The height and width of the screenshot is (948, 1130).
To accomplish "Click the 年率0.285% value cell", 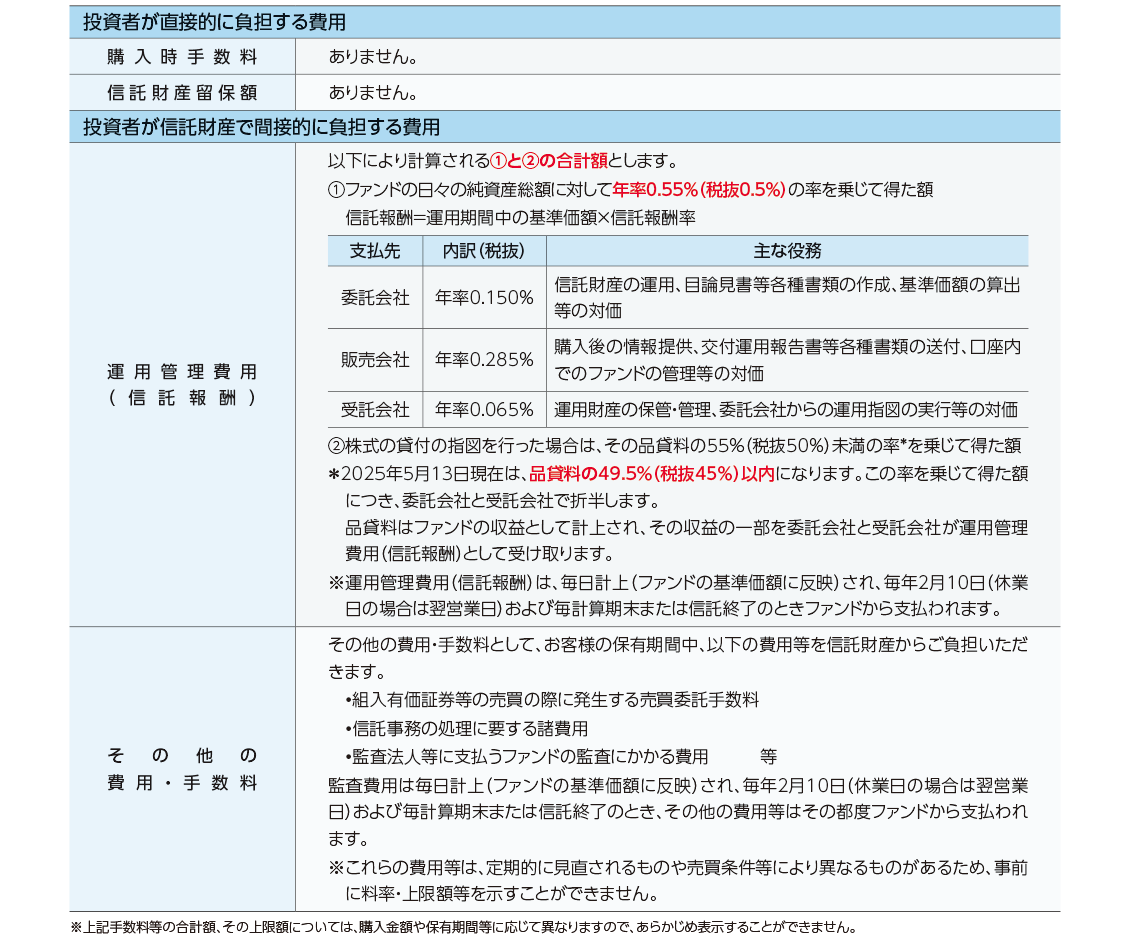I will [484, 360].
